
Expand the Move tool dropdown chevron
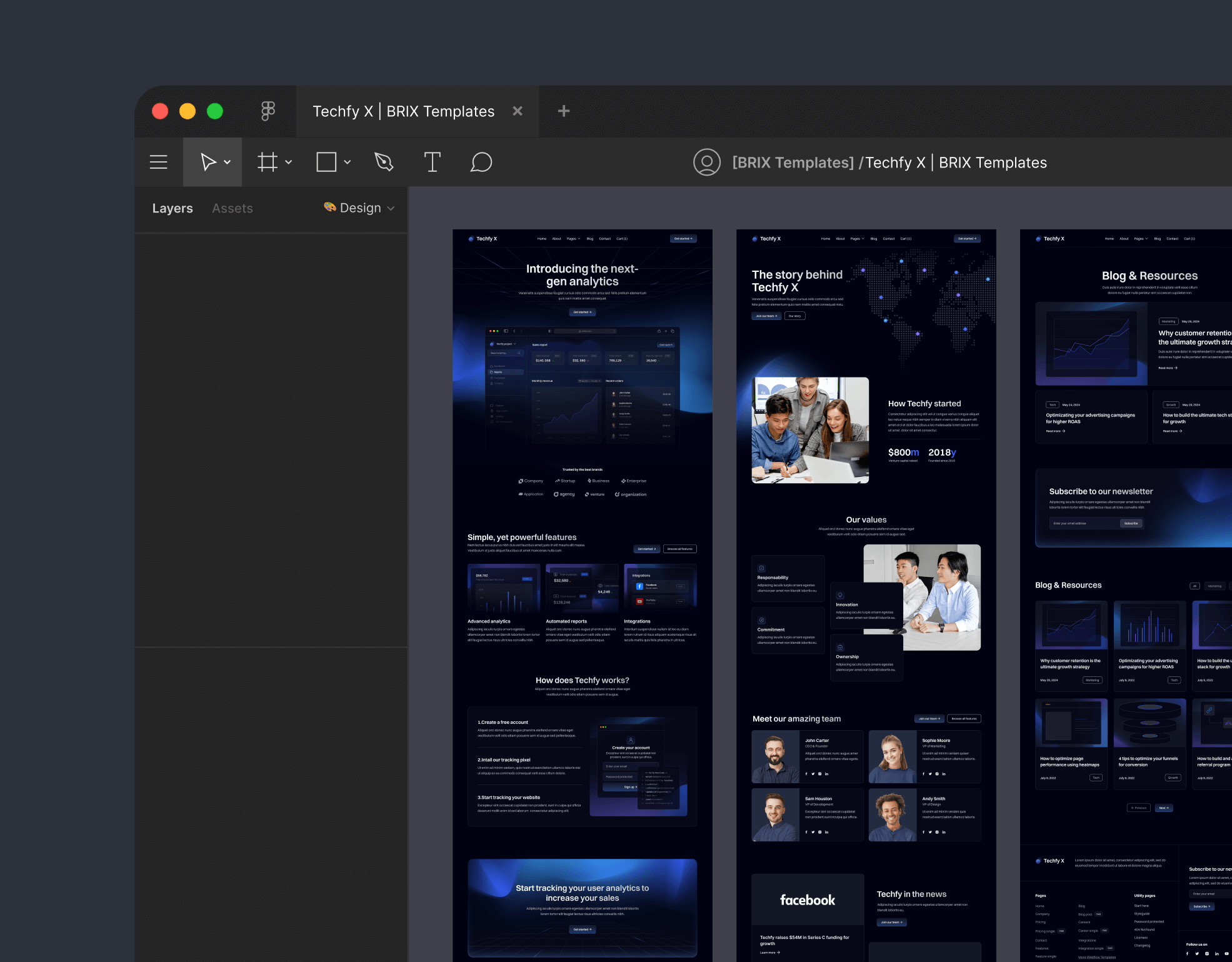(x=228, y=163)
